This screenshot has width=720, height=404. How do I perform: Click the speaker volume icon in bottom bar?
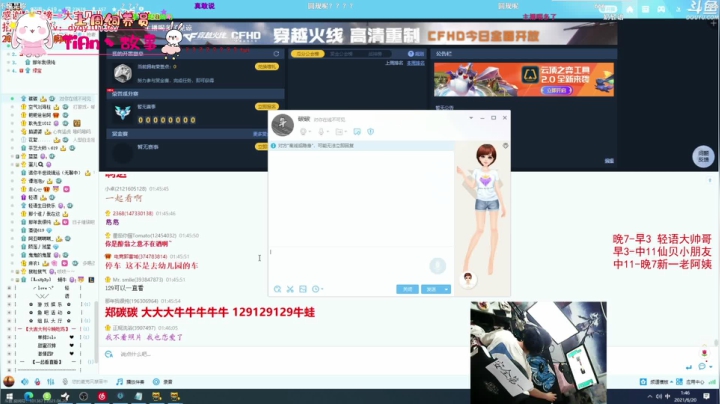[24, 382]
